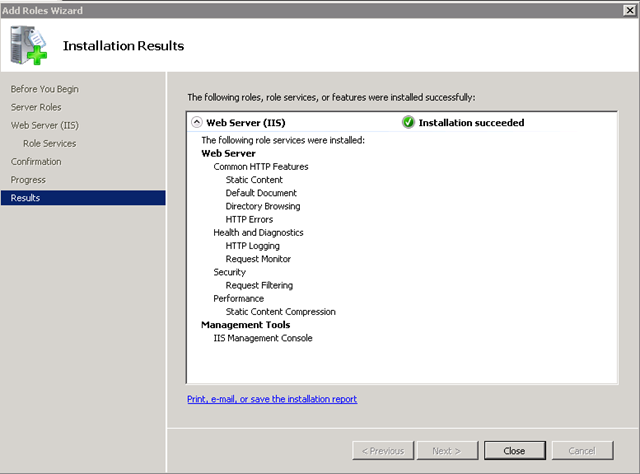The image size is (640, 474).
Task: Select the Role Services sidebar step
Action: click(x=49, y=143)
